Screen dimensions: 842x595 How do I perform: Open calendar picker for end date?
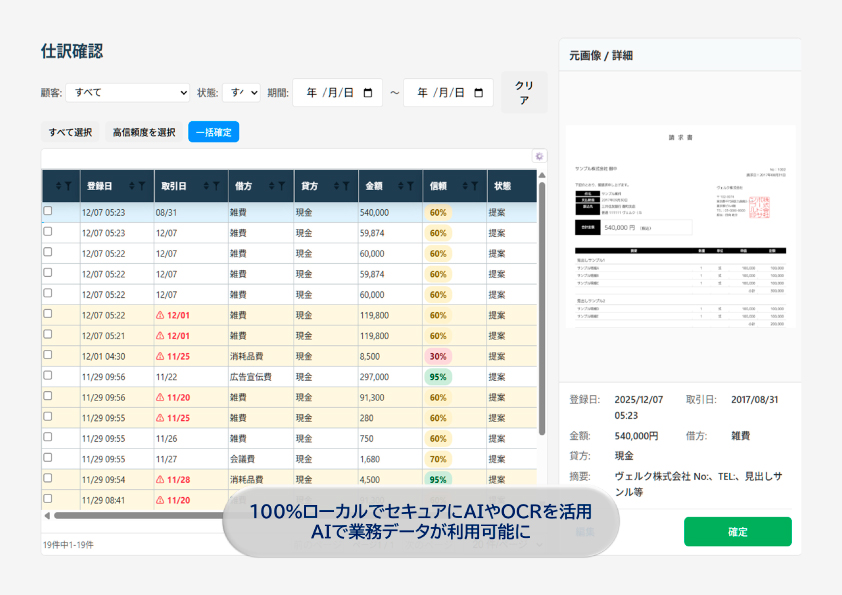[479, 93]
